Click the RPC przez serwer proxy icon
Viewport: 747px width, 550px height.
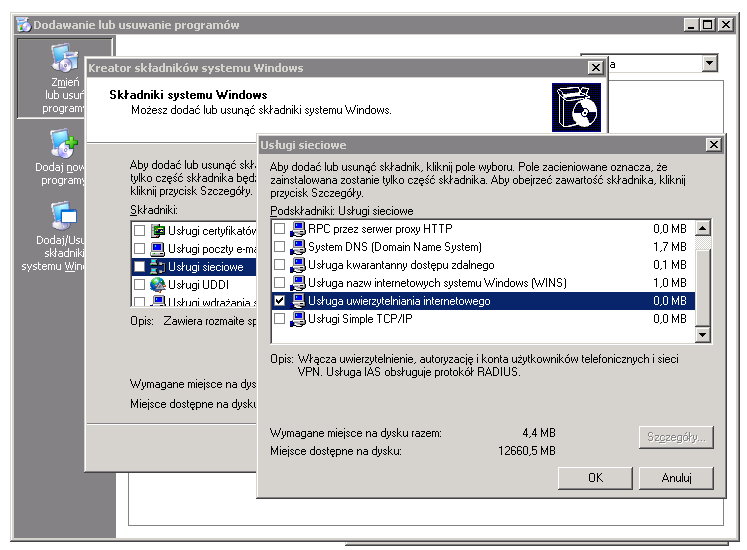click(x=298, y=229)
